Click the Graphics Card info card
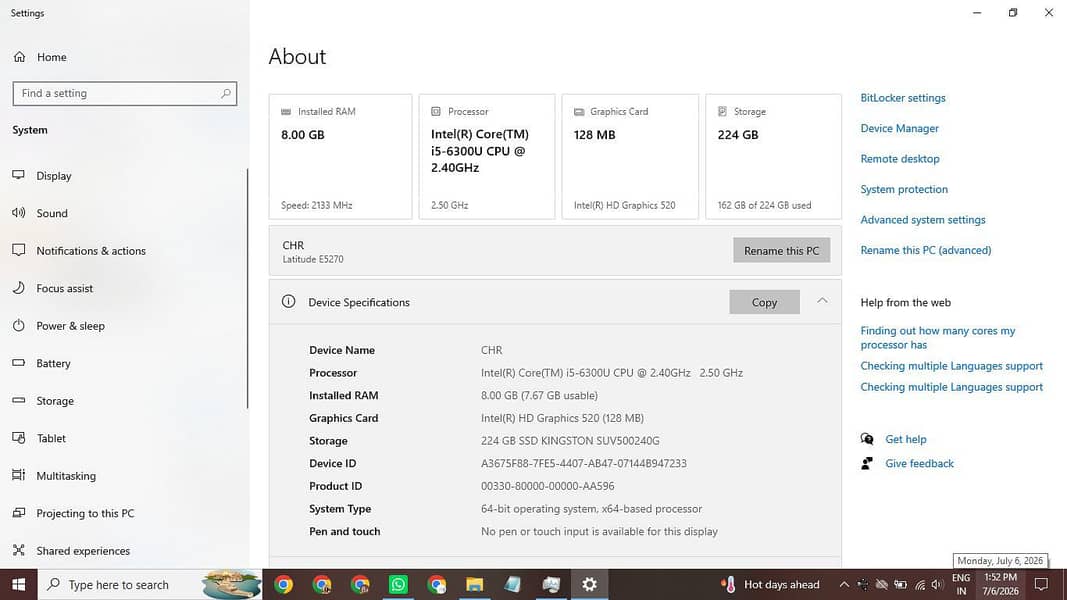 (x=630, y=156)
